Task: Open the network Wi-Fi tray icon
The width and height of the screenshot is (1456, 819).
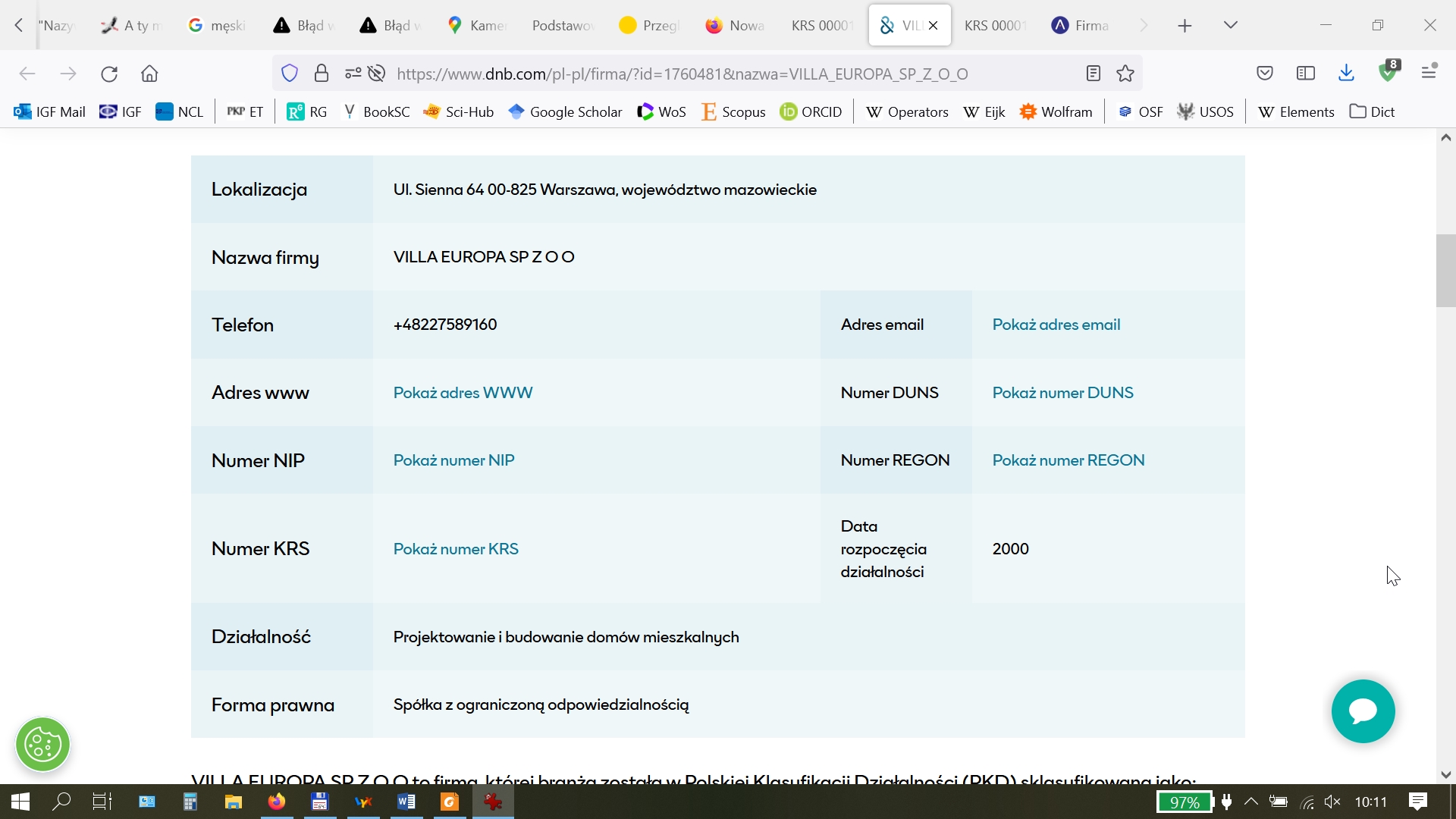Action: [1307, 802]
